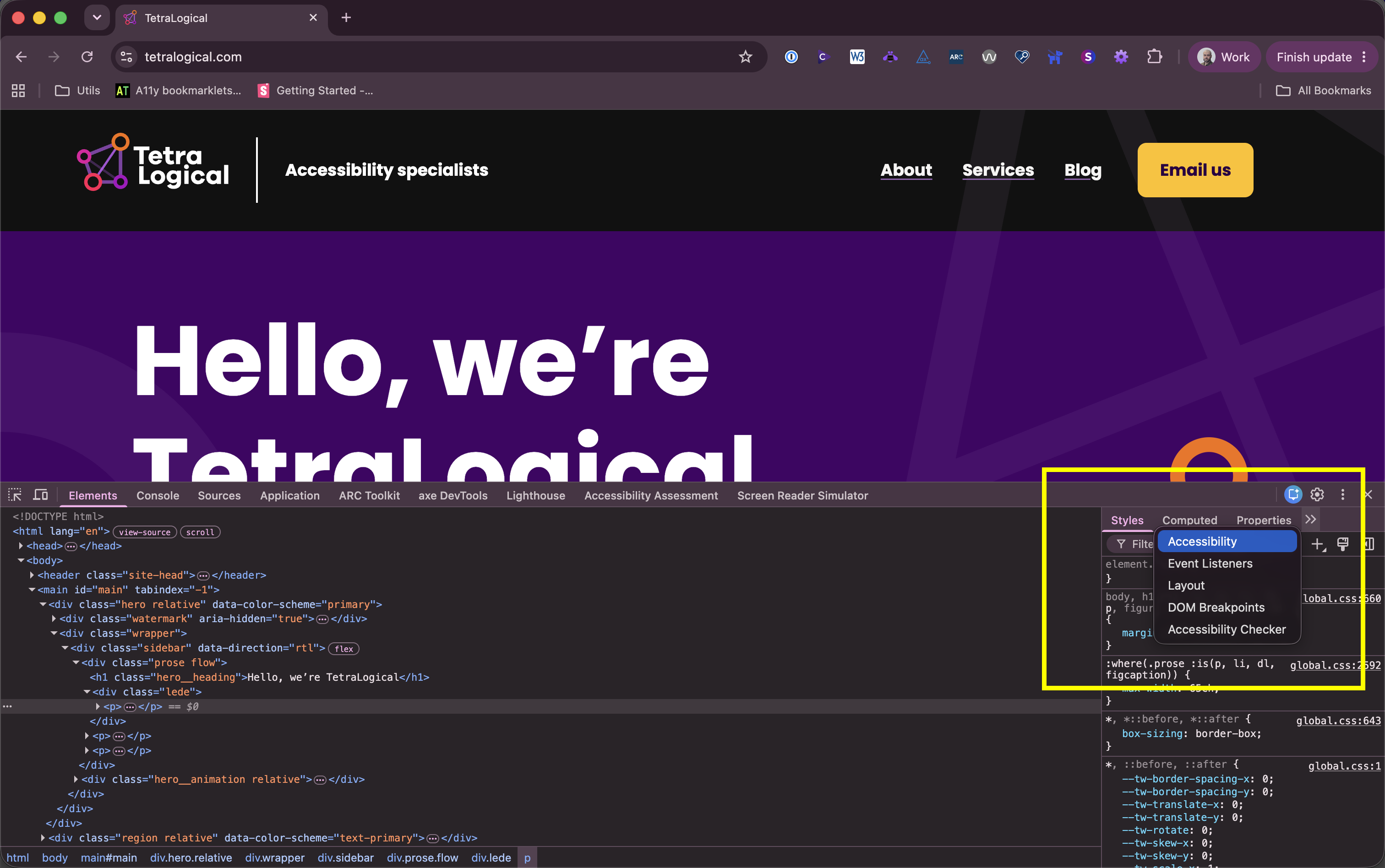Expand the head element
1385x868 pixels.
[x=21, y=546]
